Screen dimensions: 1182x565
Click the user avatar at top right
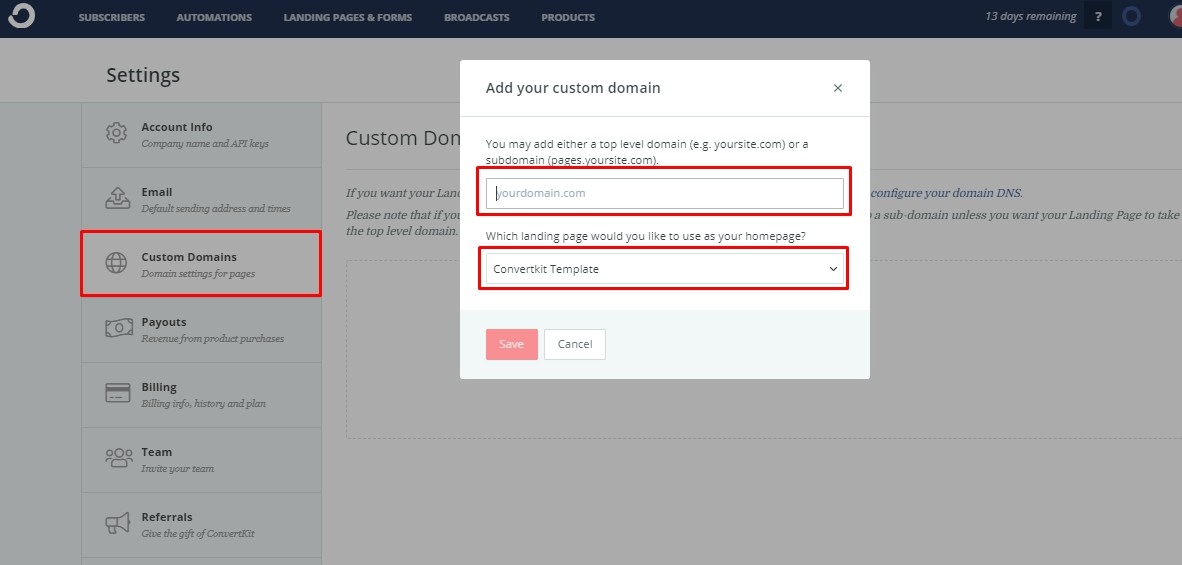coord(1174,17)
